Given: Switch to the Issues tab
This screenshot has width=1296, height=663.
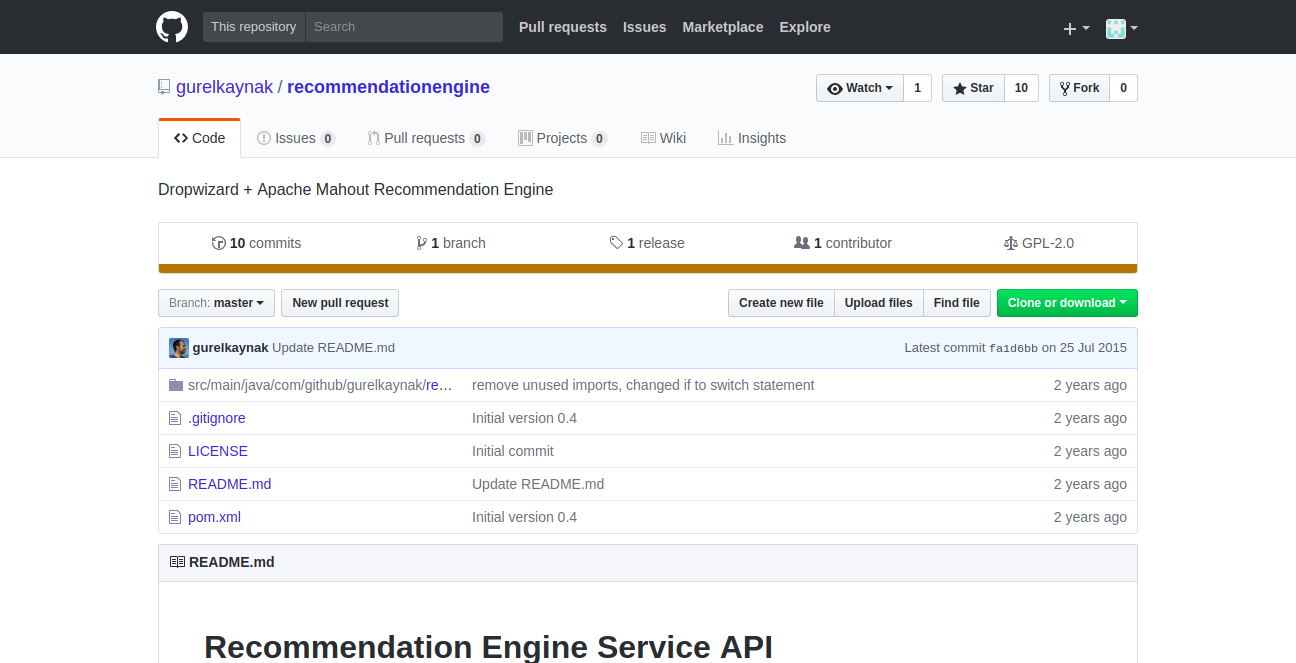Looking at the screenshot, I should click(x=295, y=138).
